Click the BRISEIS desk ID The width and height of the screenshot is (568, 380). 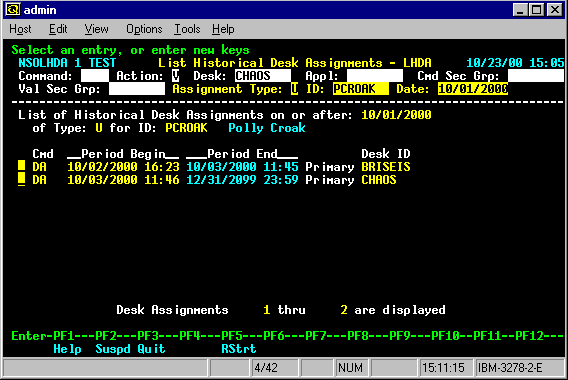coord(386,167)
